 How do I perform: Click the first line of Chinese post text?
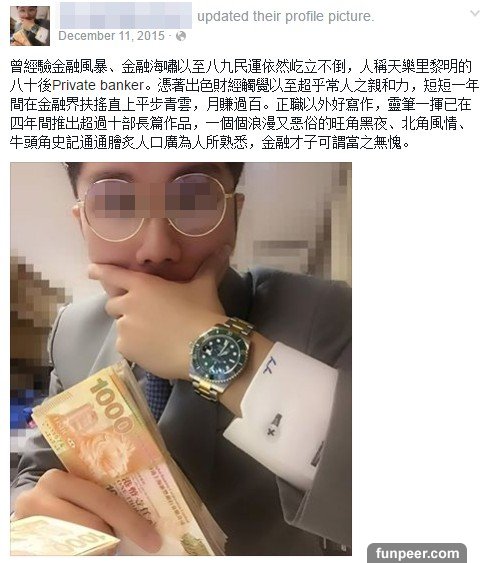click(x=241, y=67)
